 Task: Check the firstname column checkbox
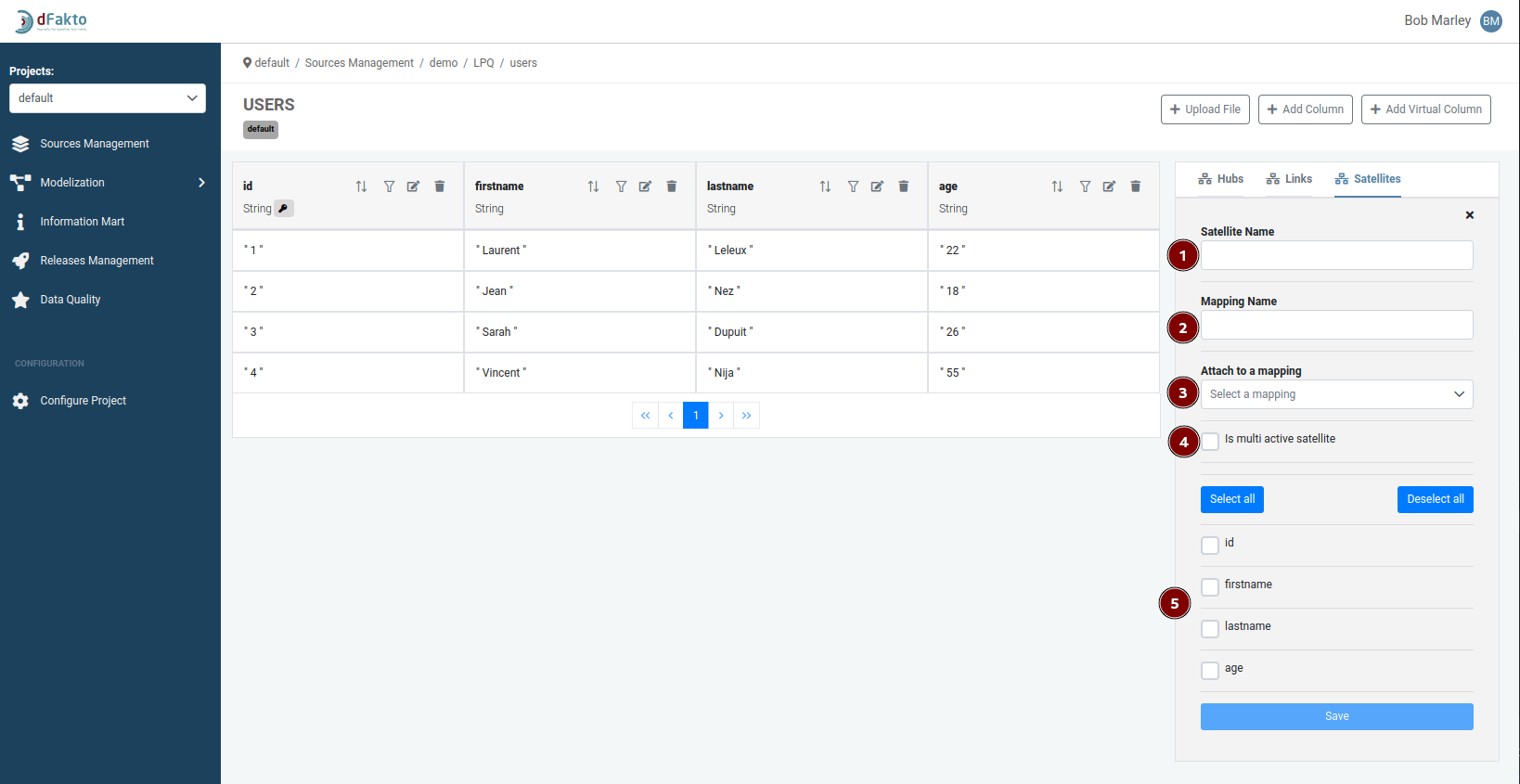(1210, 586)
